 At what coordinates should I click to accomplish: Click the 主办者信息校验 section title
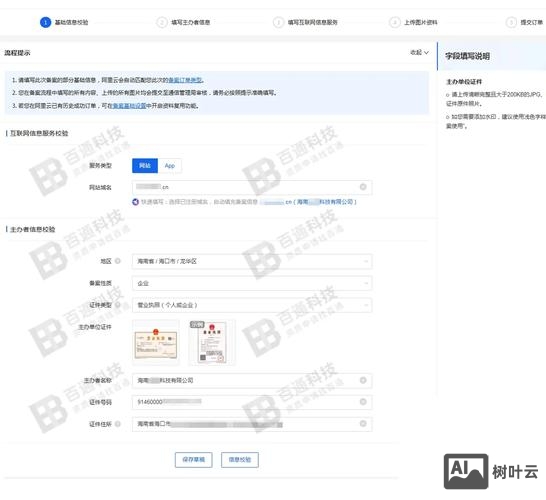pyautogui.click(x=32, y=229)
